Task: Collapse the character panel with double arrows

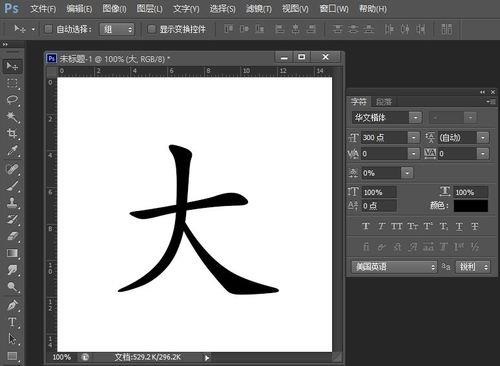Action: pyautogui.click(x=482, y=92)
